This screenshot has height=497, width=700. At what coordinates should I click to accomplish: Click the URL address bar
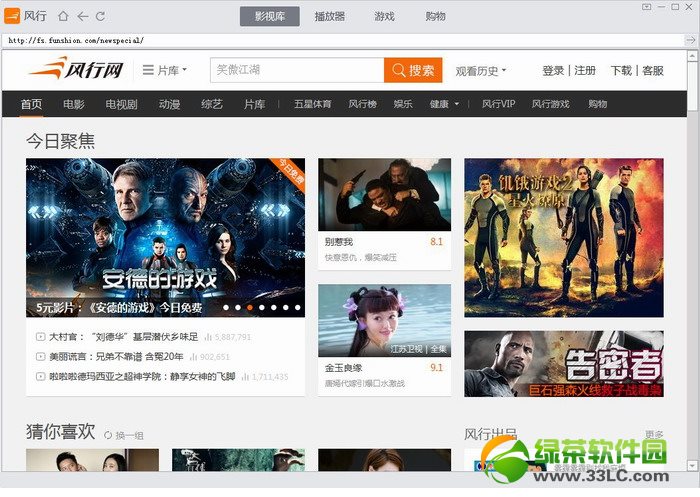(x=343, y=40)
